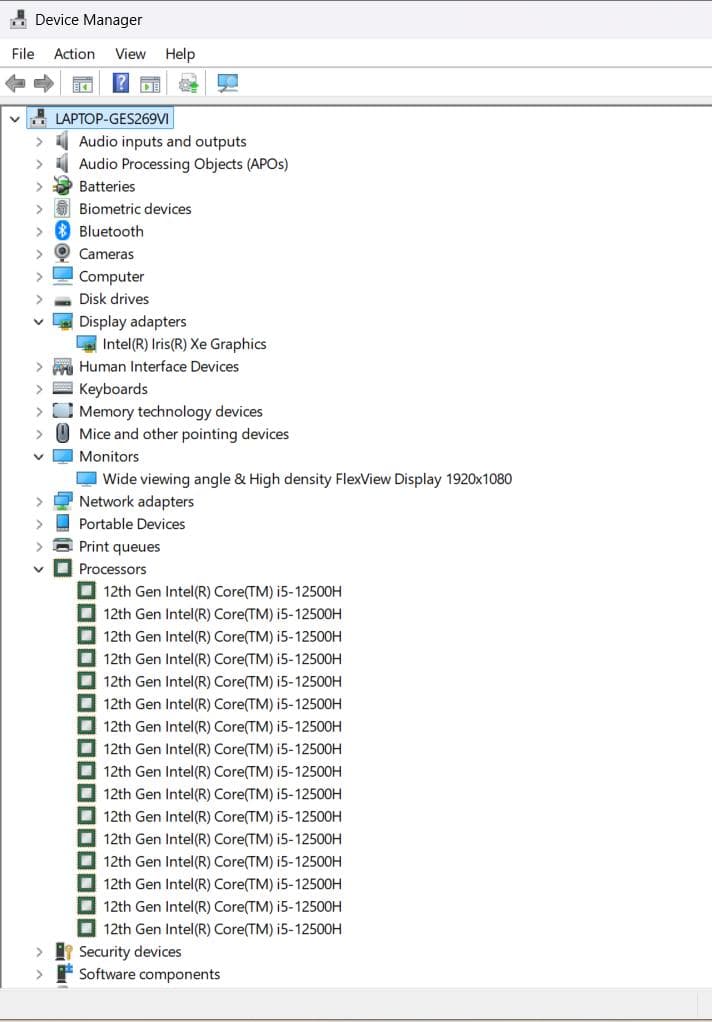Screen dimensions: 712x1022
Task: Click the Show/Hide Console Tree toolbar icon
Action: 83,83
